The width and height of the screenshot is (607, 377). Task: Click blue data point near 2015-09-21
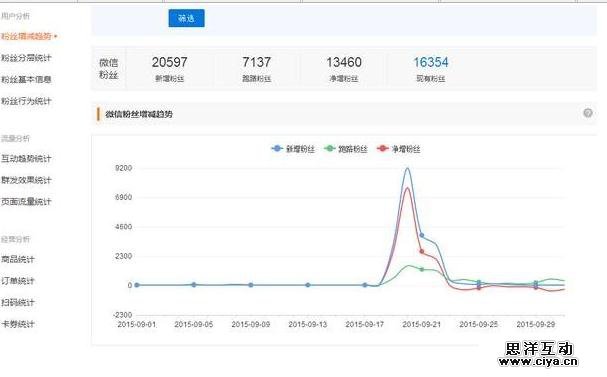pyautogui.click(x=422, y=235)
